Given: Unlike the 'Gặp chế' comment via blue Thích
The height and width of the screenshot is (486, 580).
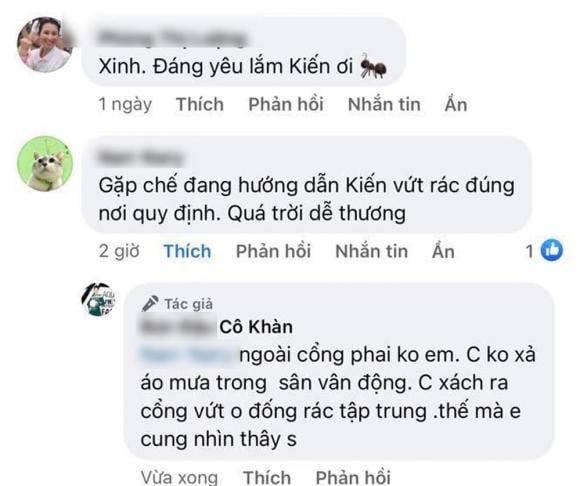Looking at the screenshot, I should tap(188, 251).
